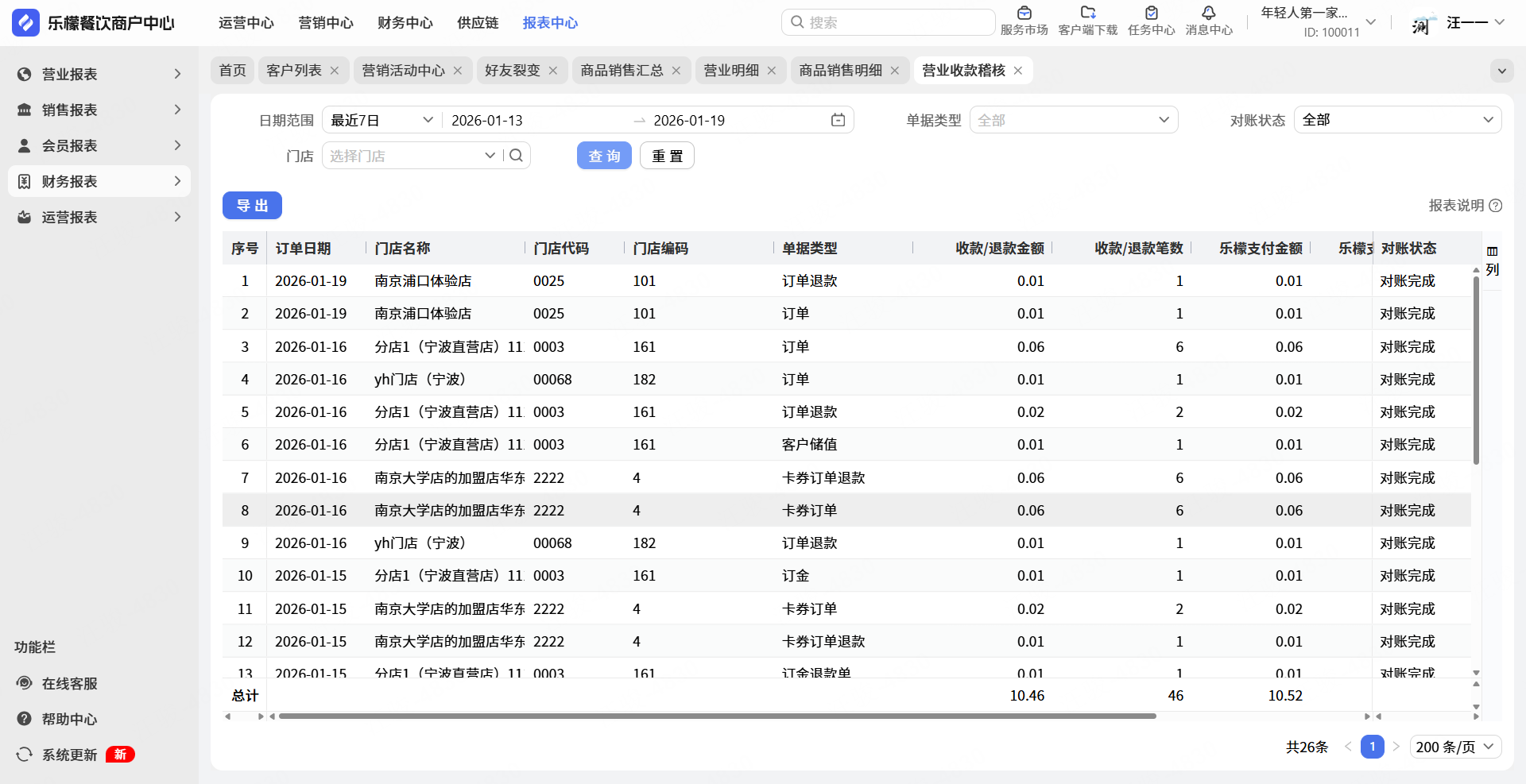Switch to the 营业明细 tab
The image size is (1526, 784).
731,71
